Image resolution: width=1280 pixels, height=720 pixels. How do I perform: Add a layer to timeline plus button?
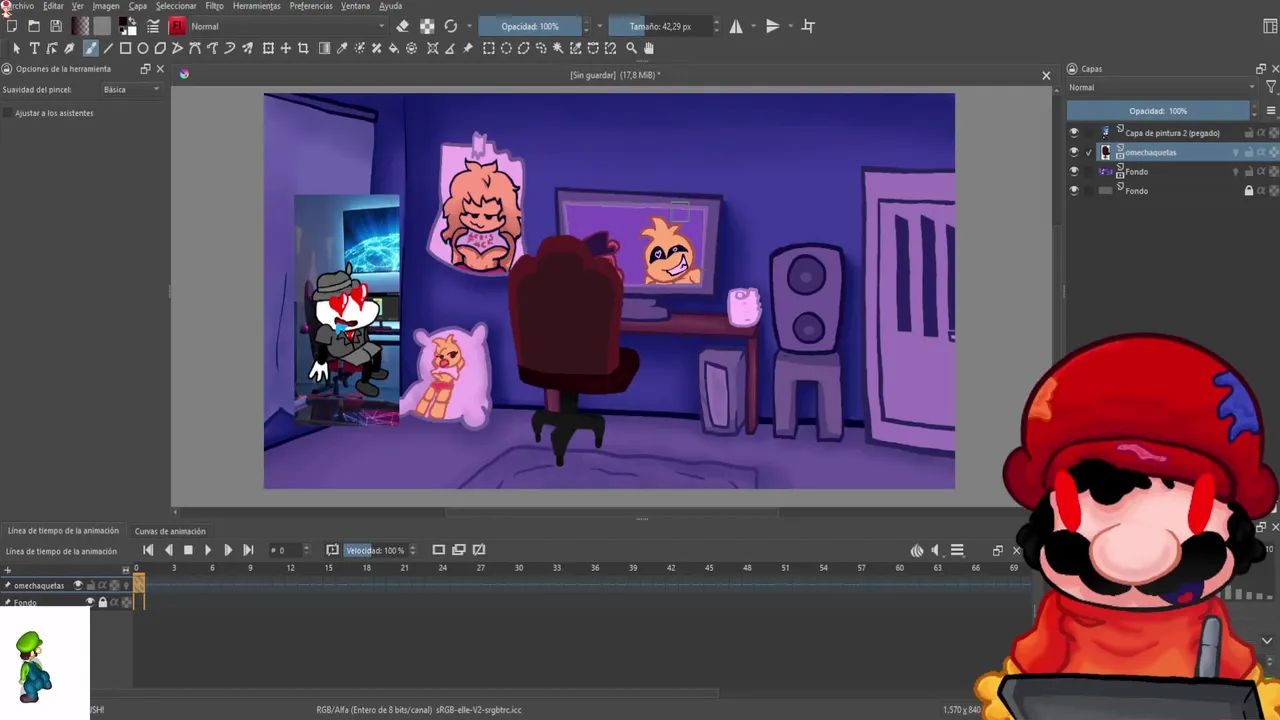click(8, 570)
